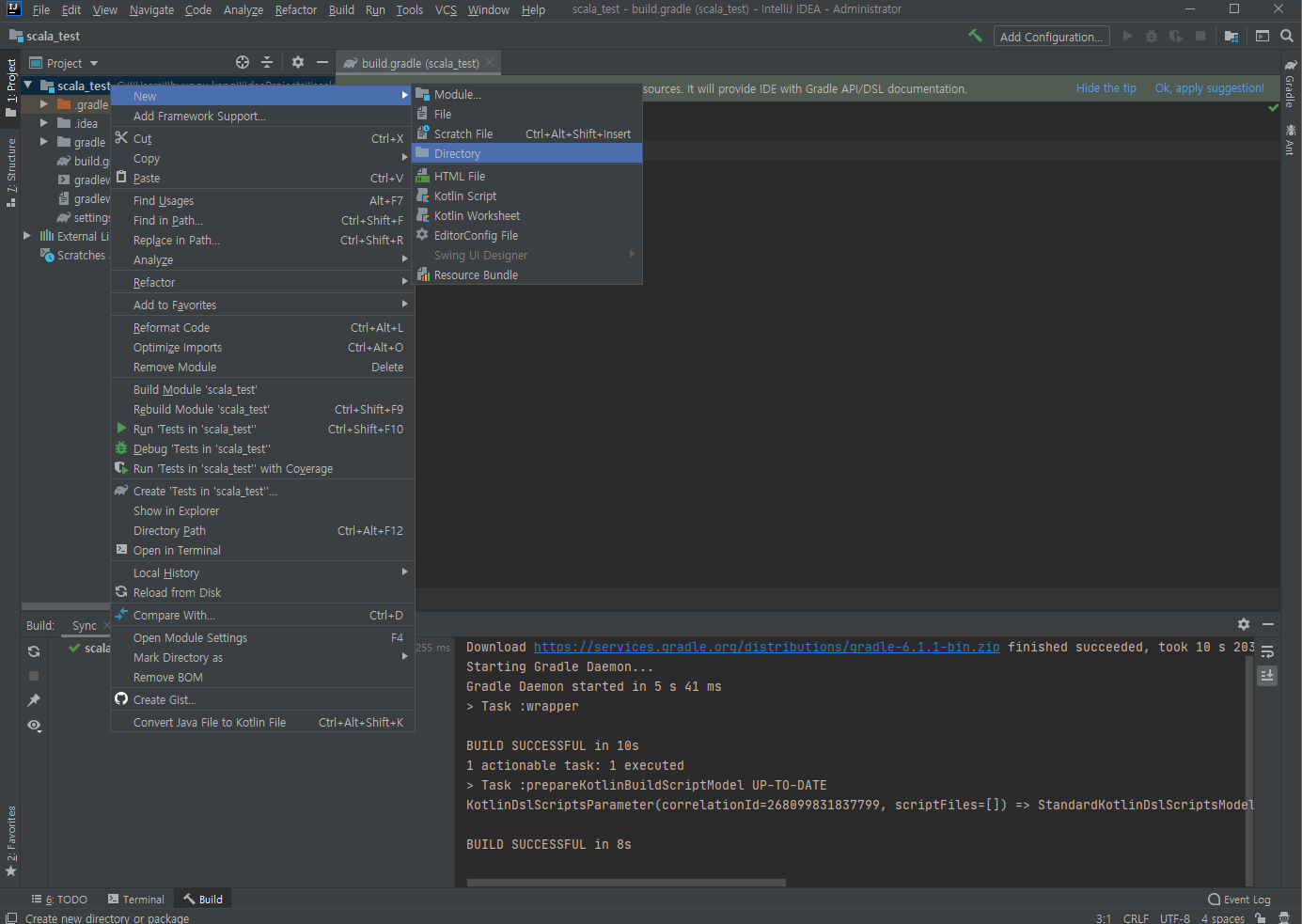Click 'Ok, apply suggestion!' link
This screenshot has width=1302, height=924.
[1209, 88]
